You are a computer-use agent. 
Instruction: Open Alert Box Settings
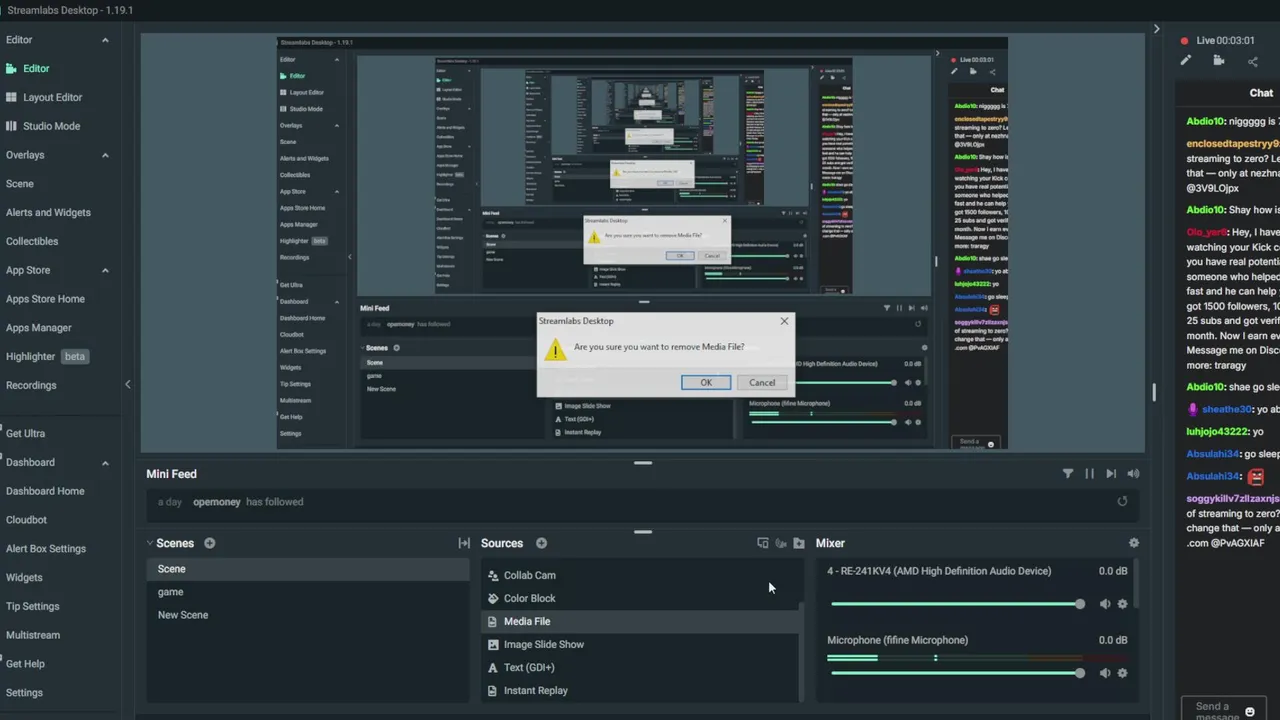point(46,549)
